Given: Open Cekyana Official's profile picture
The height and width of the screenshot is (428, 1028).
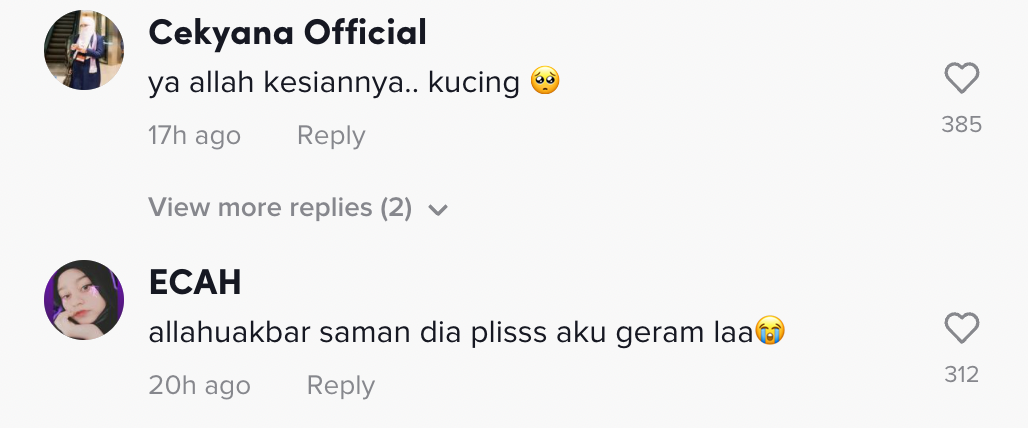Looking at the screenshot, I should (84, 51).
